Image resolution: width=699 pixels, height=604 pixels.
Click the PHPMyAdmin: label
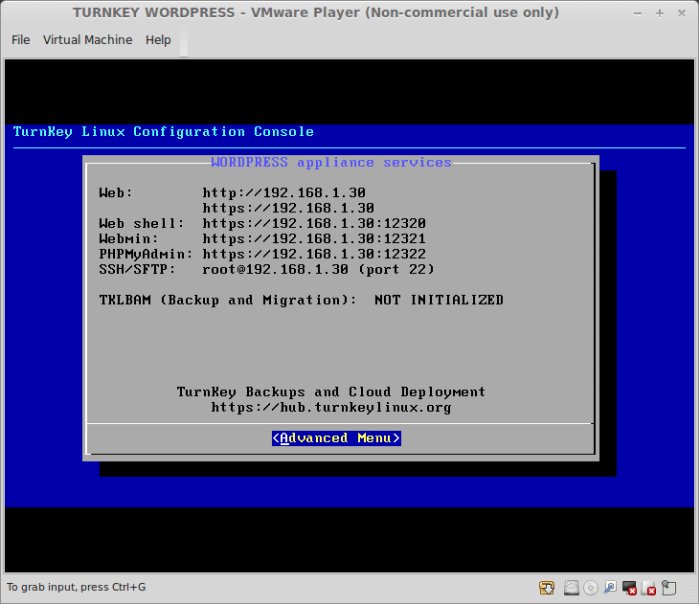pyautogui.click(x=146, y=254)
